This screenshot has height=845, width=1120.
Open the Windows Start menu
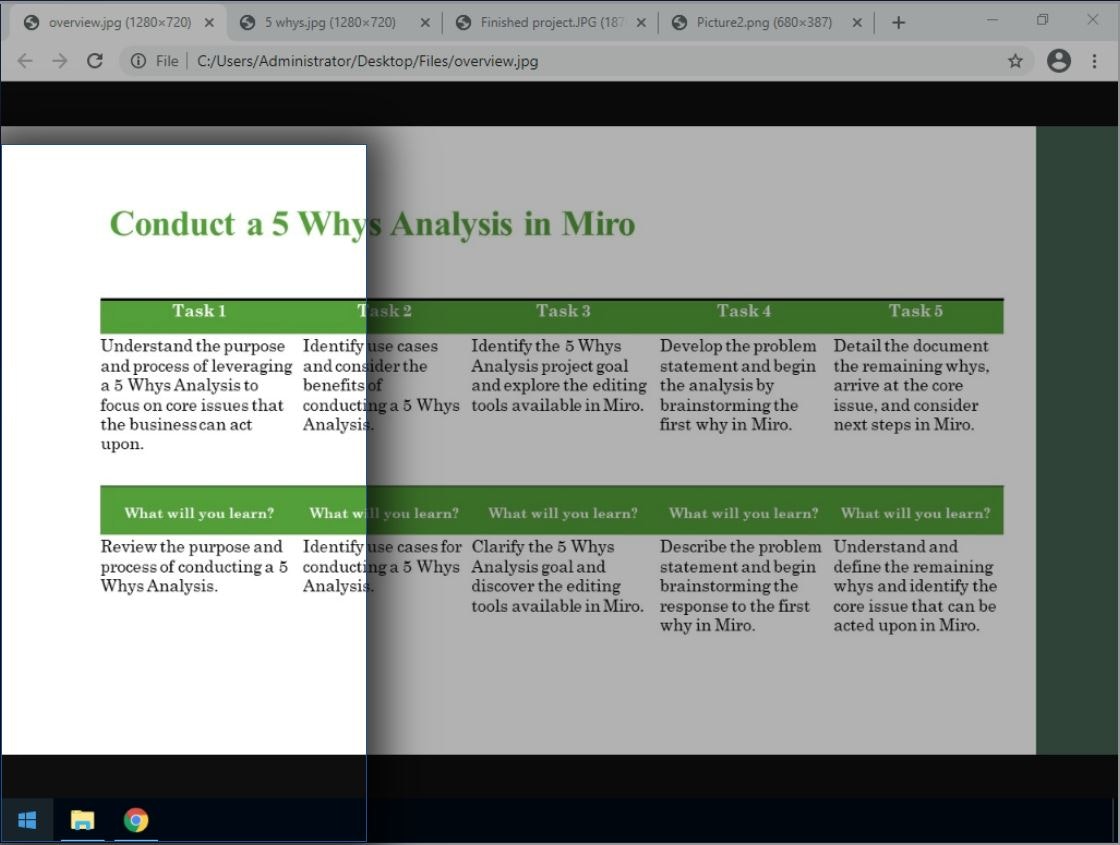[x=26, y=820]
